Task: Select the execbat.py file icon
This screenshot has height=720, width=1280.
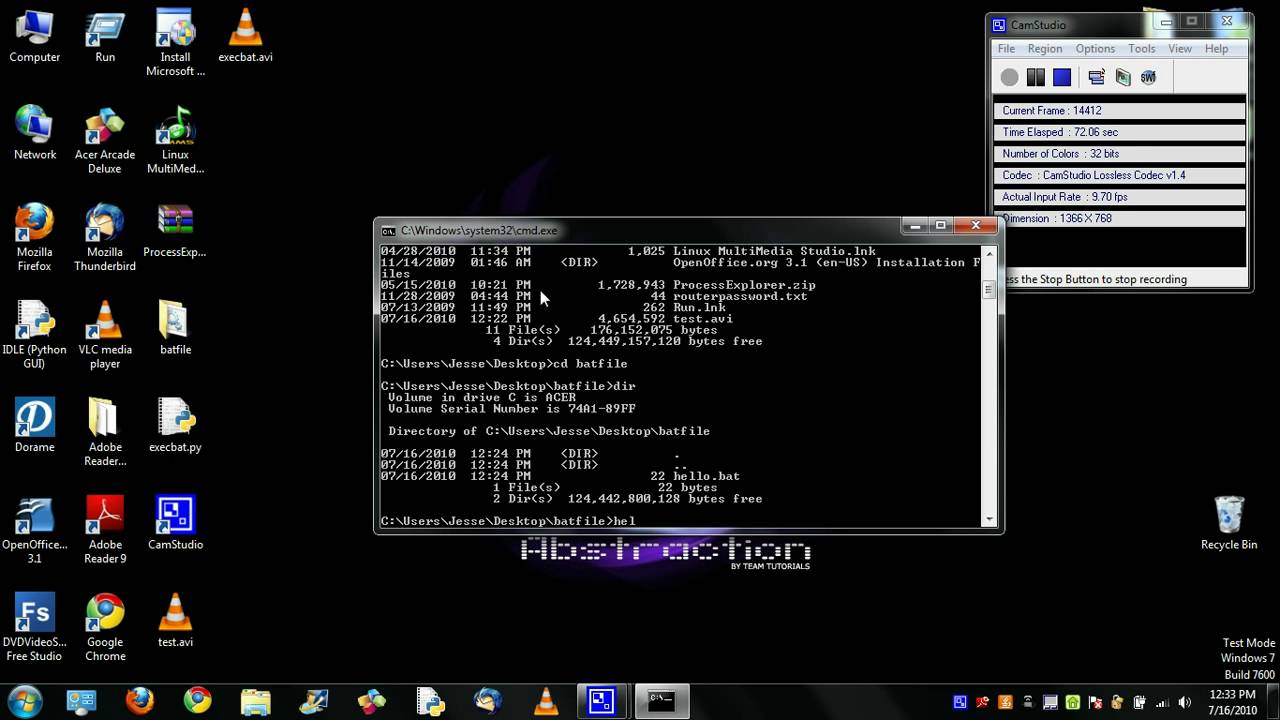Action: (x=175, y=425)
